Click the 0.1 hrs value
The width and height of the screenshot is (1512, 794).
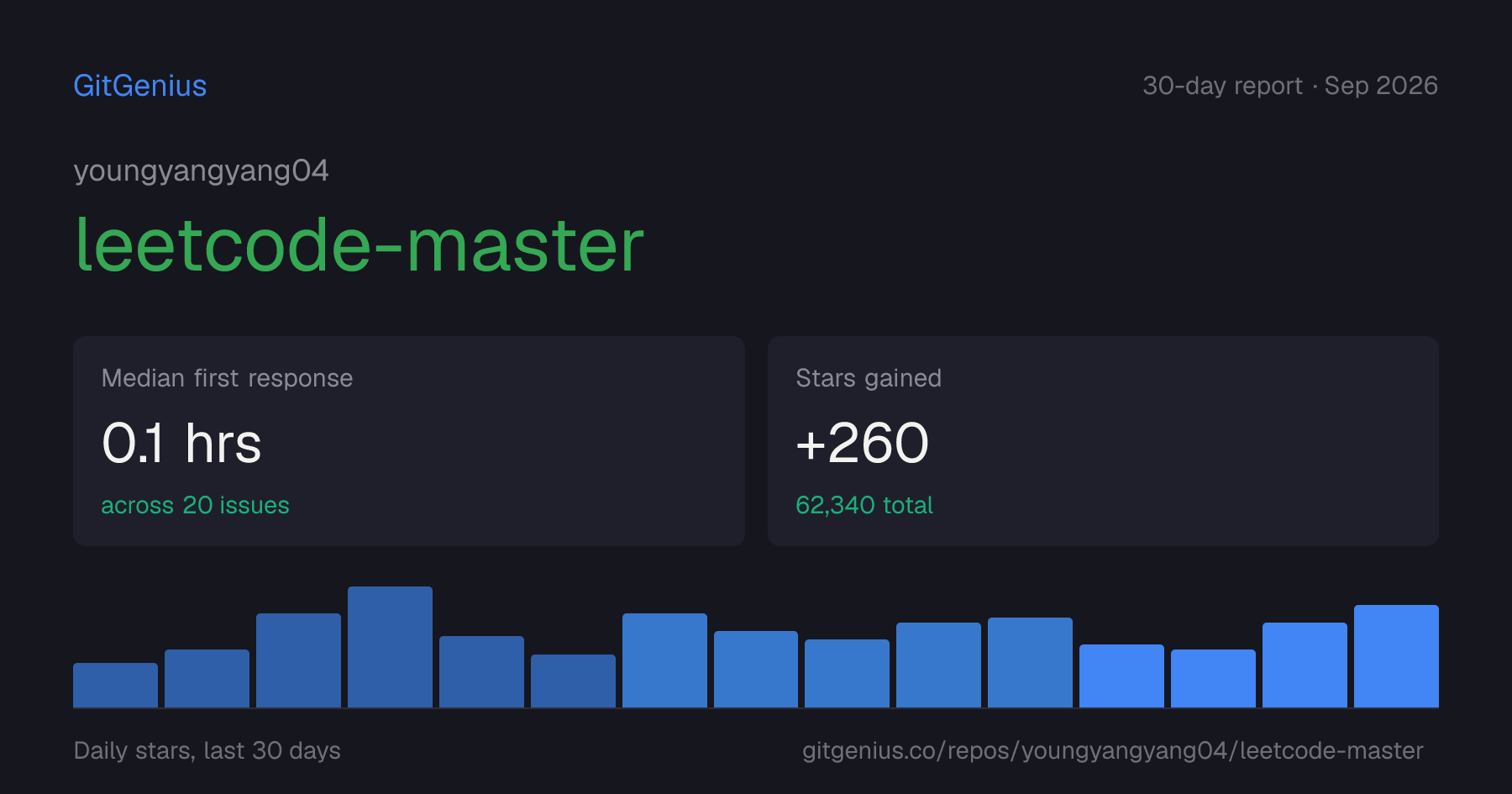pos(181,444)
